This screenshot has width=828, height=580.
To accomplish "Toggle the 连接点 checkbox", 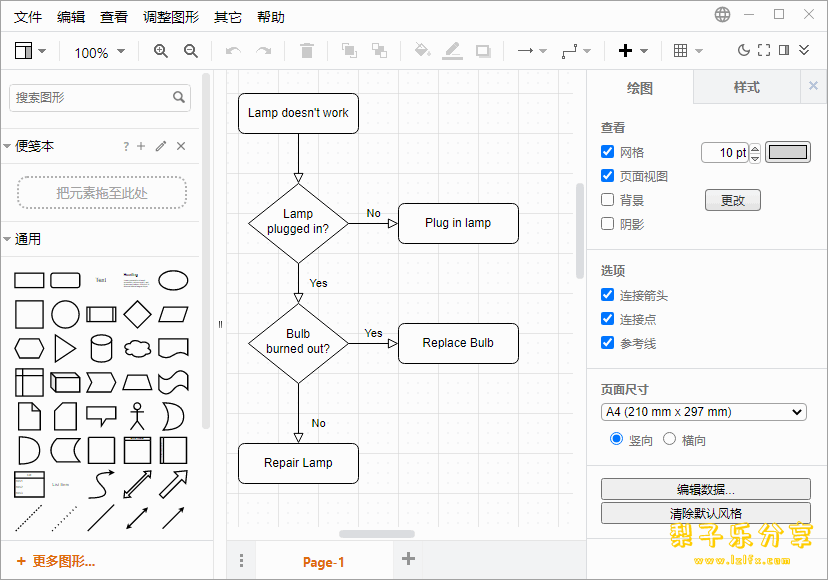I will point(607,319).
